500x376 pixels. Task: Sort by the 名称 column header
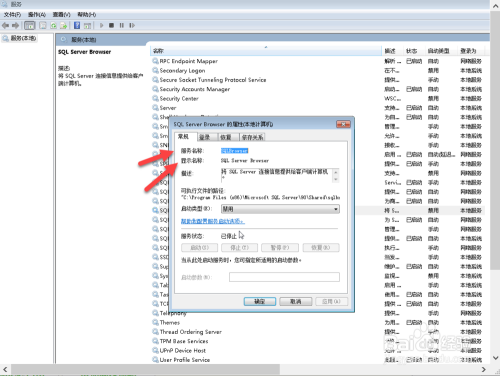pos(266,51)
